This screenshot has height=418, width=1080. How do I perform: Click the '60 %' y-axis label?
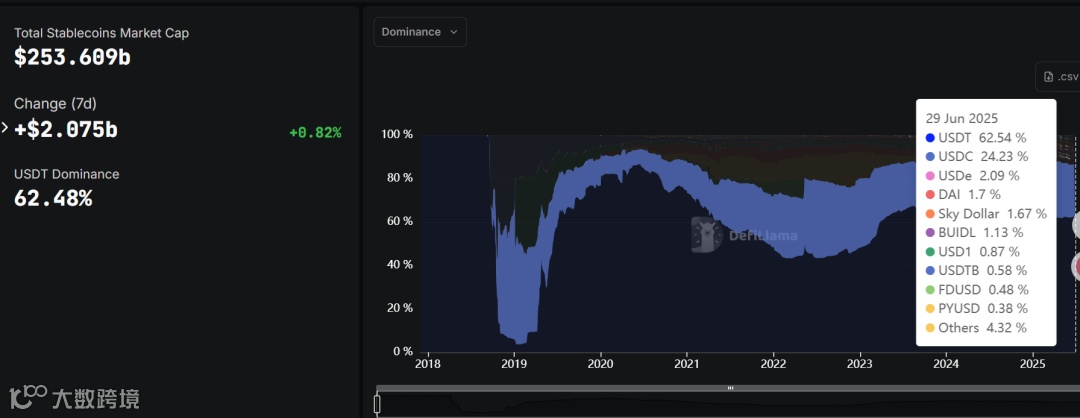click(x=399, y=221)
